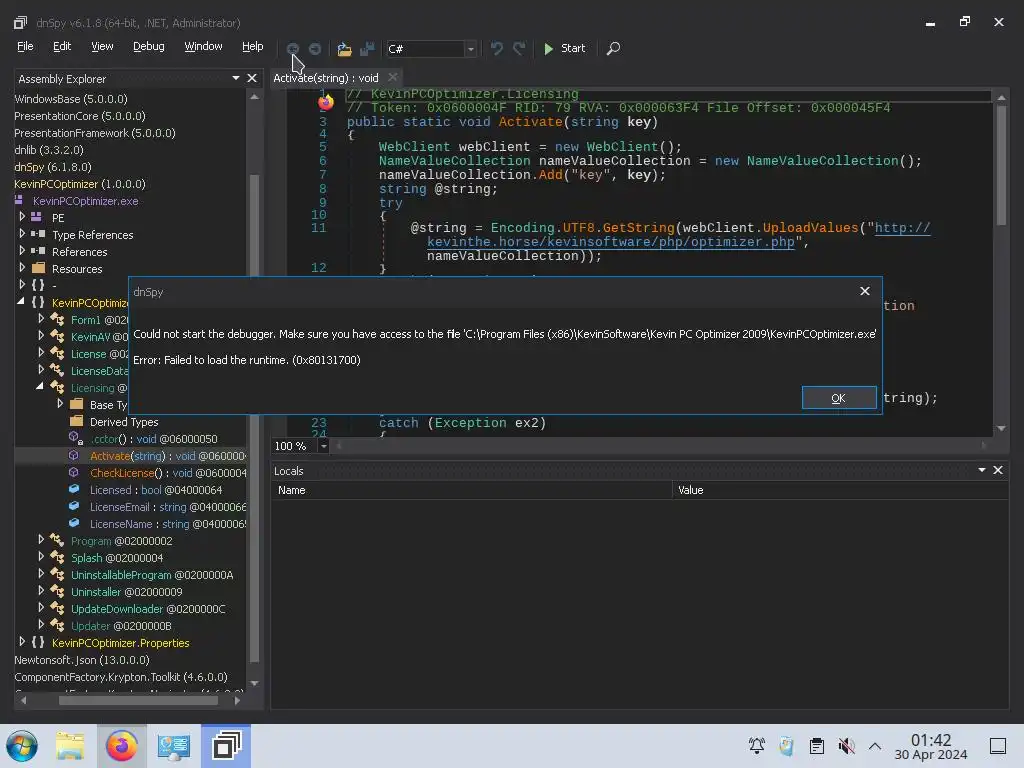Open the Edit menu
Screen dimensions: 1024x768
tap(62, 46)
